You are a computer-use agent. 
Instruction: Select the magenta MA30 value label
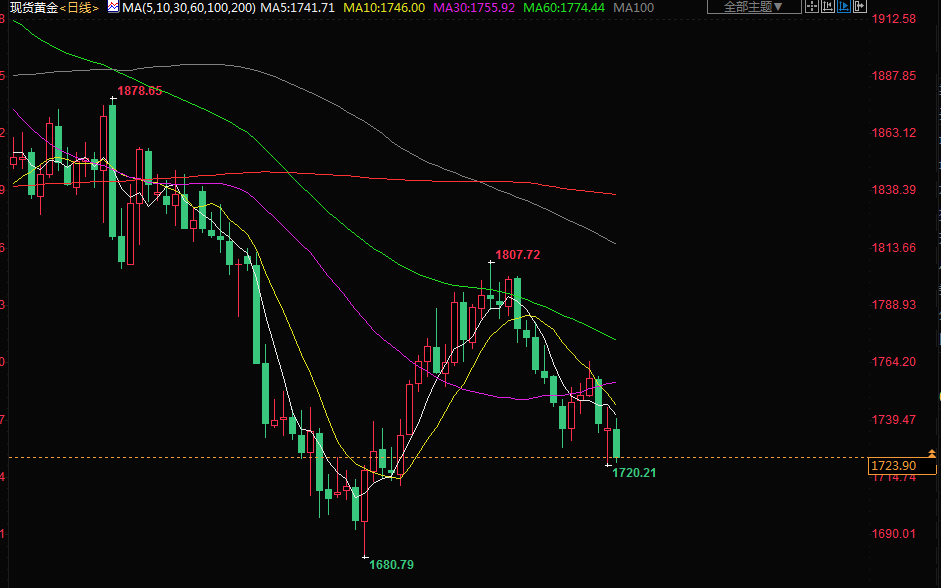pyautogui.click(x=474, y=7)
